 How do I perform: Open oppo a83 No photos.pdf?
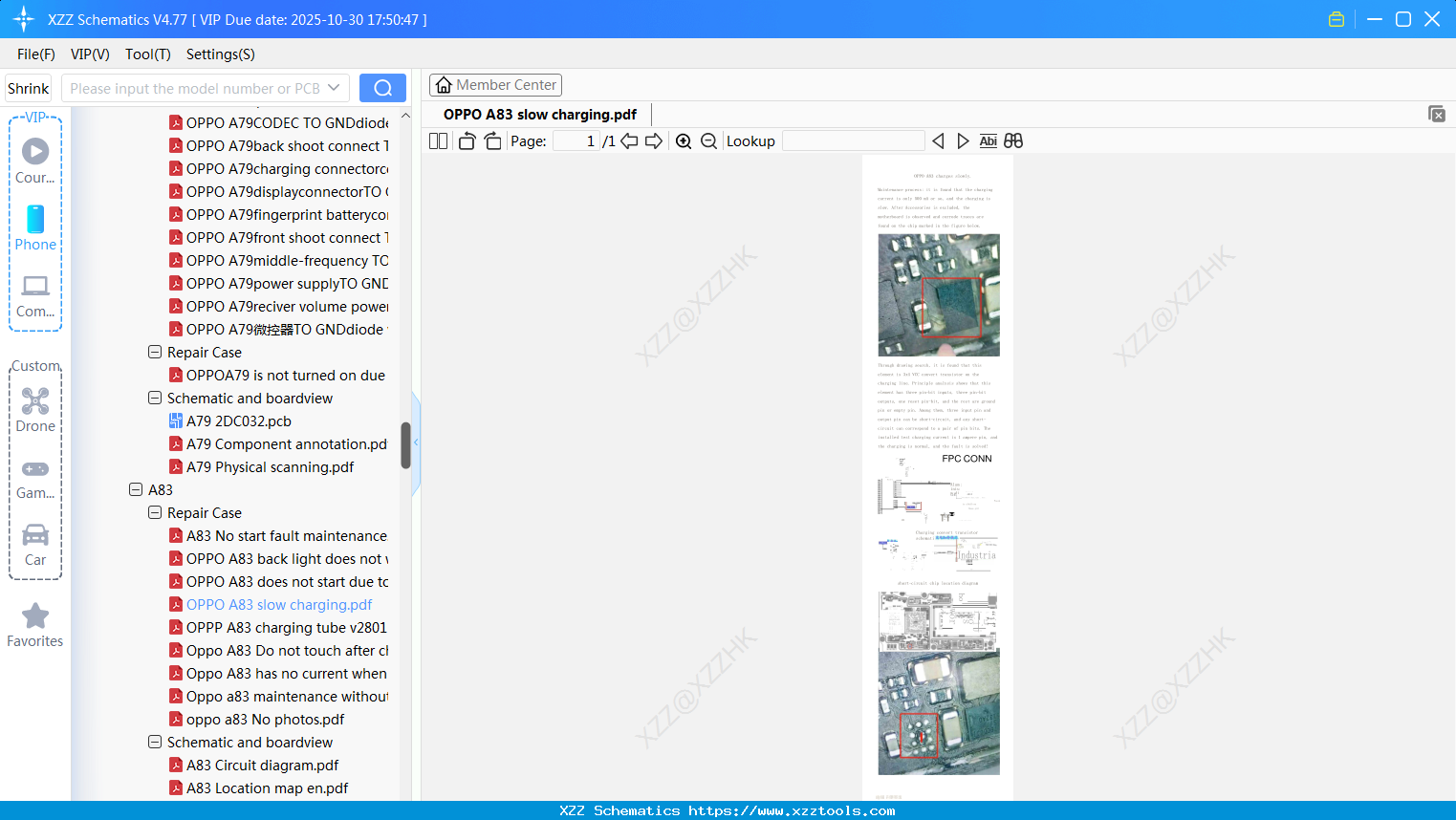coord(256,720)
